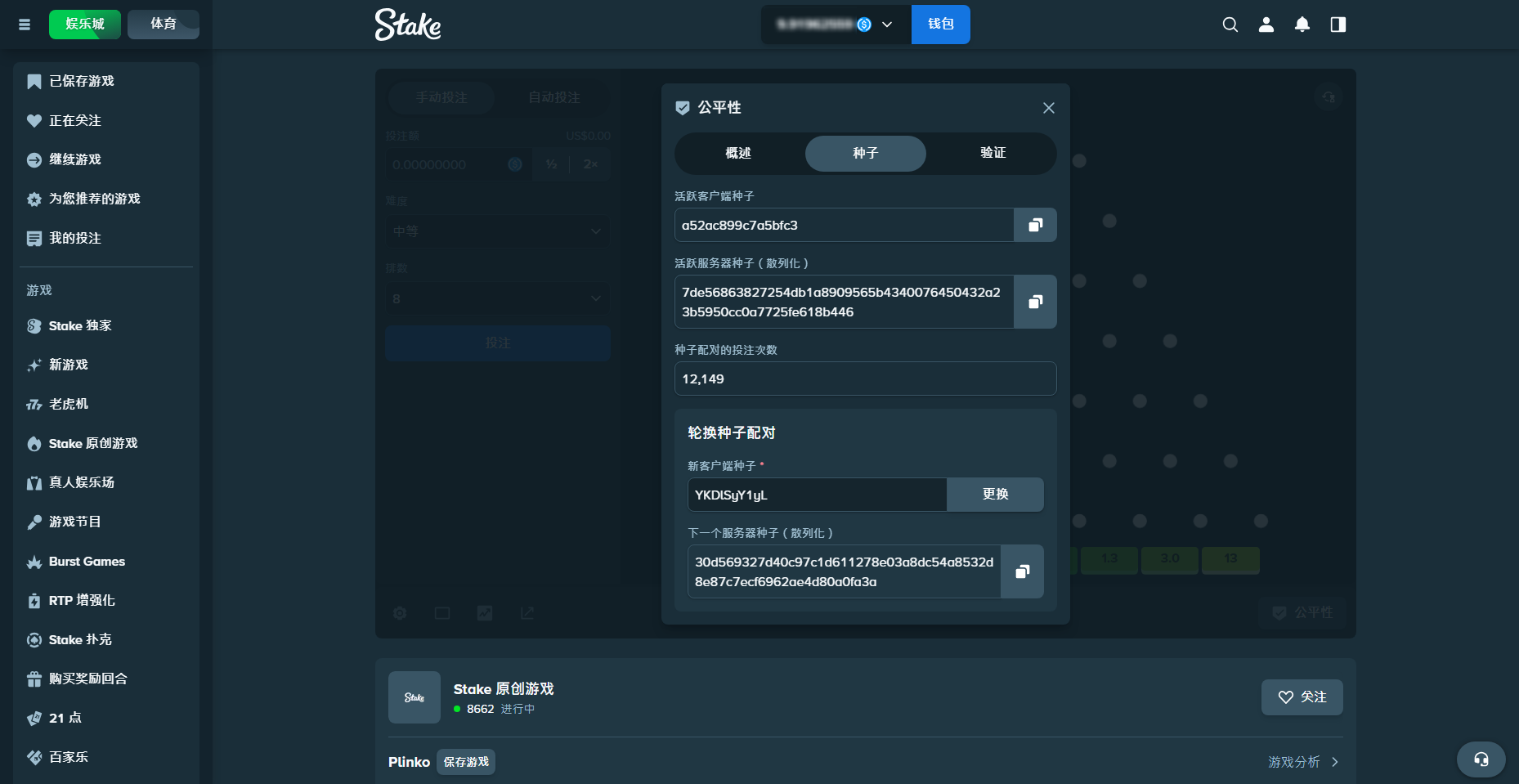Click the Stake thumbnail beside 原创游戏
The image size is (1519, 784).
pos(414,697)
